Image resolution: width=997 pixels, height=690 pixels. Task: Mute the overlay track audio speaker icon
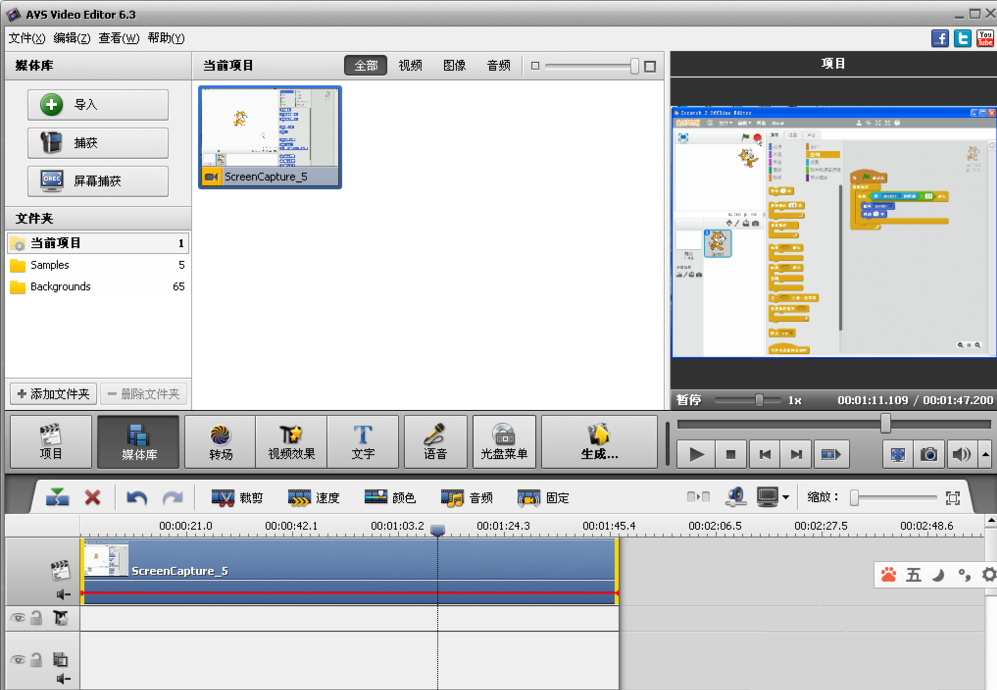click(64, 678)
